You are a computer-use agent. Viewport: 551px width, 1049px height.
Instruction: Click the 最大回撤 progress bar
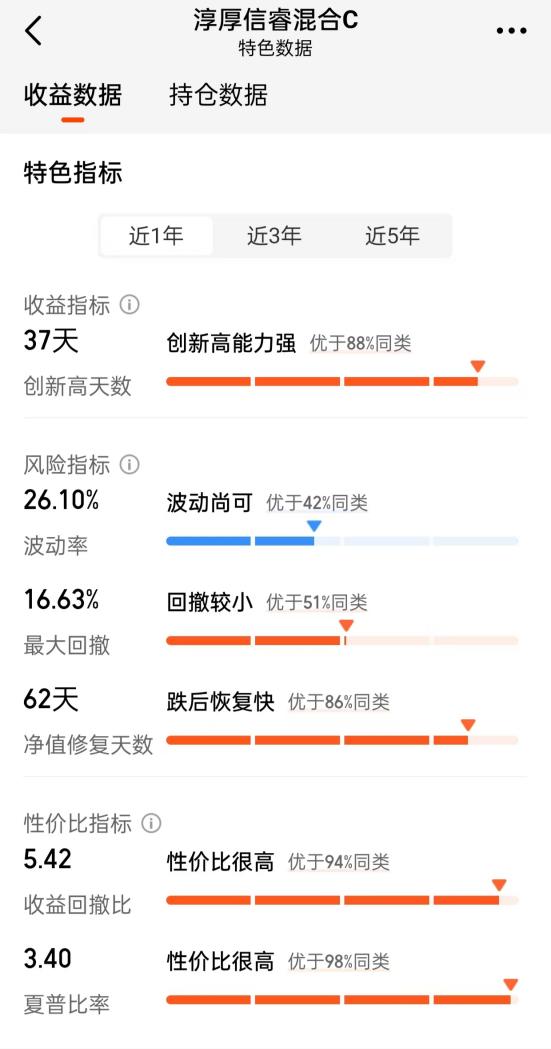click(342, 641)
